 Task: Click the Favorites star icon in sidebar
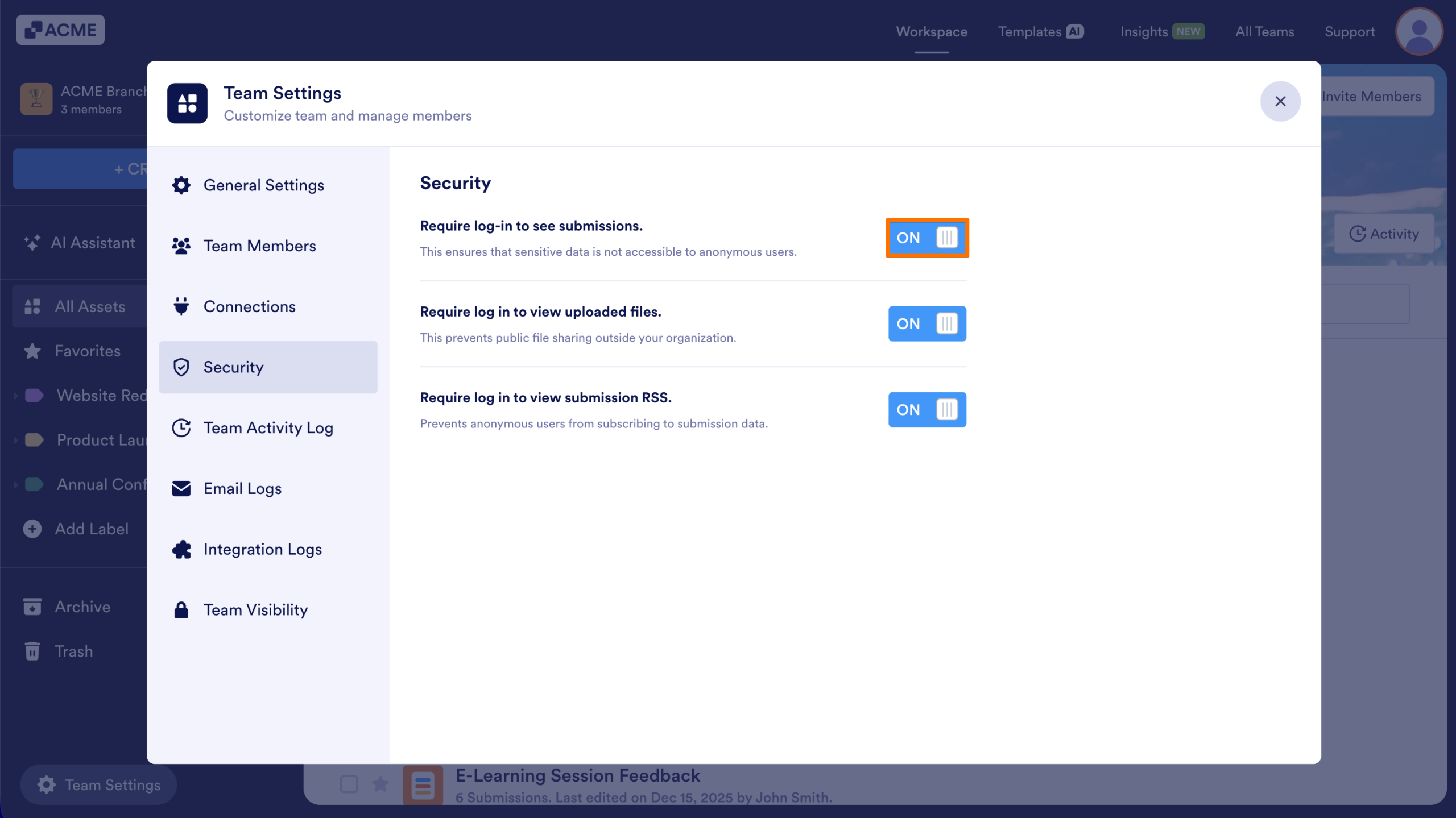(x=32, y=351)
